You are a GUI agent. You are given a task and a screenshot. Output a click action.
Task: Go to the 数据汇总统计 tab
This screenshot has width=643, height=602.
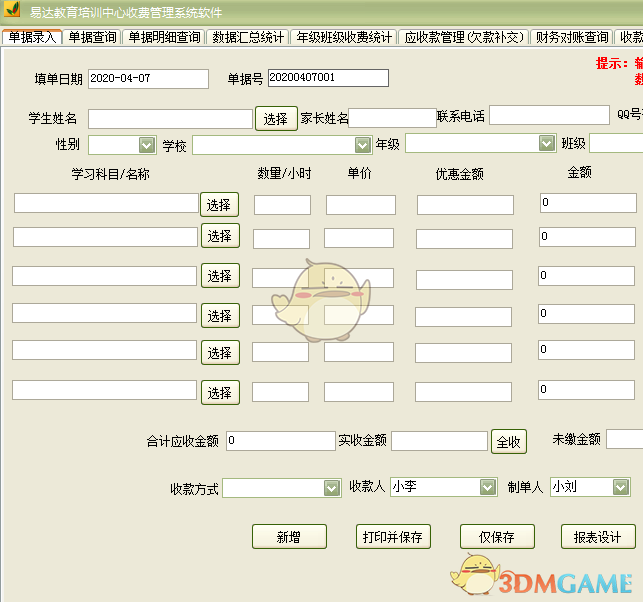point(248,37)
